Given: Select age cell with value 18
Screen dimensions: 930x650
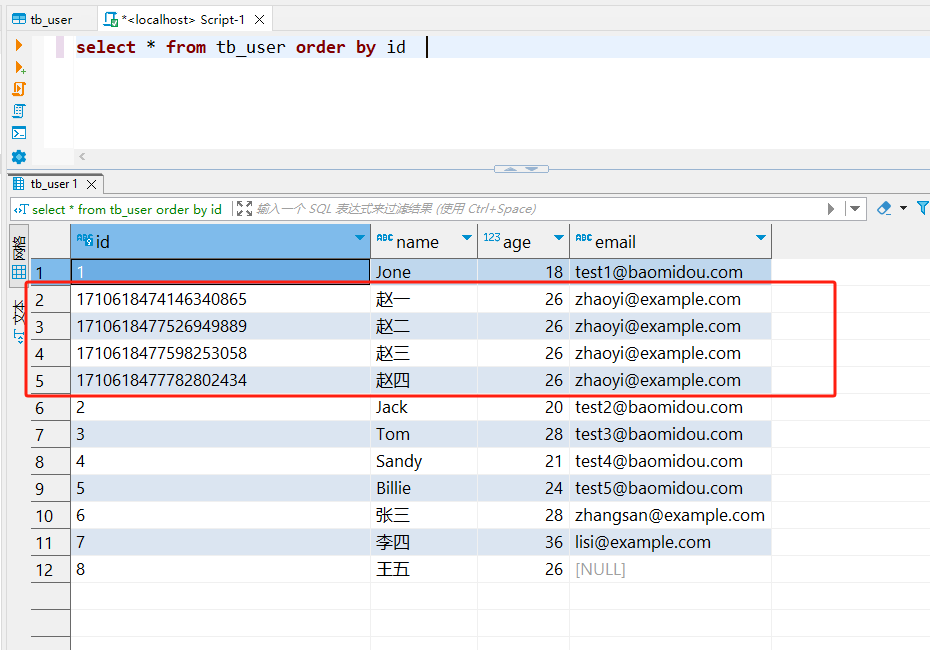Looking at the screenshot, I should point(523,272).
